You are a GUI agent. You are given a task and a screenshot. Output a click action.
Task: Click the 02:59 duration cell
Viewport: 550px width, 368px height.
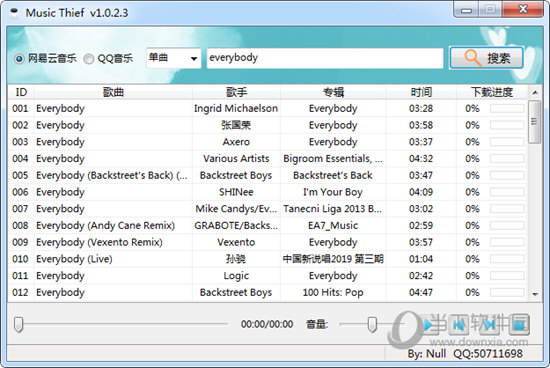tap(421, 226)
